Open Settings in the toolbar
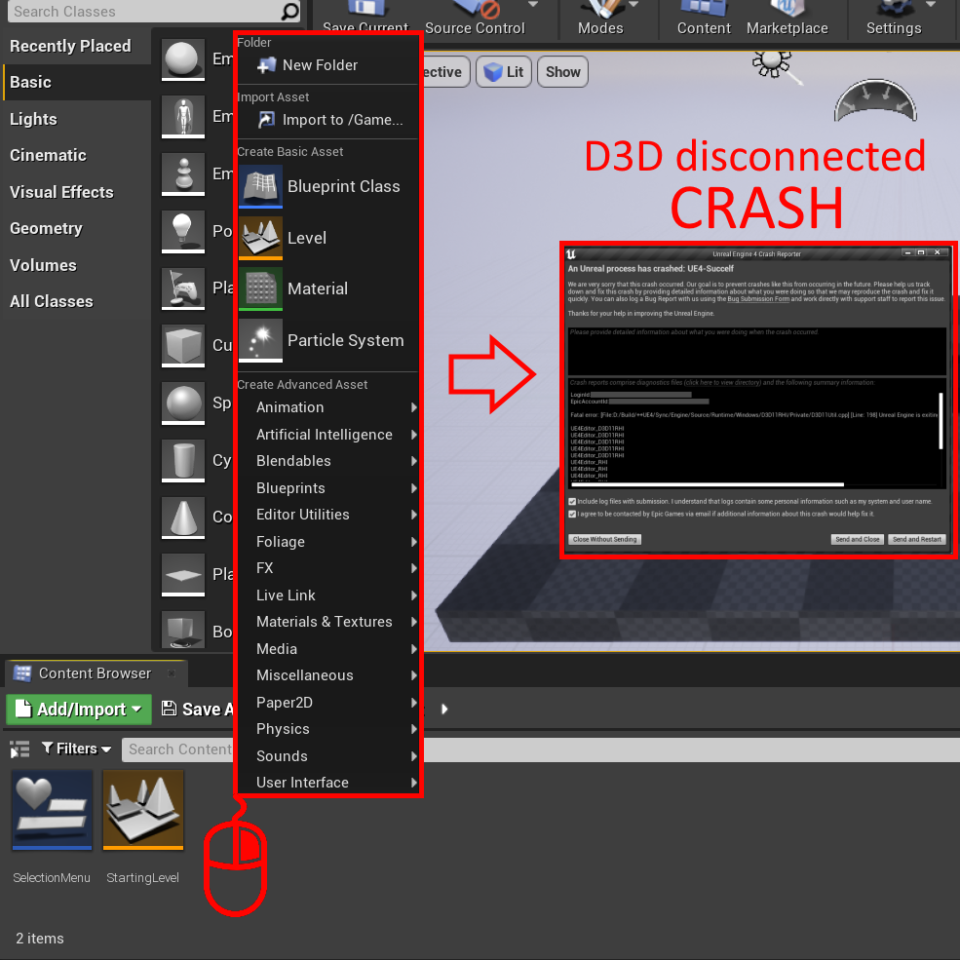 [893, 18]
